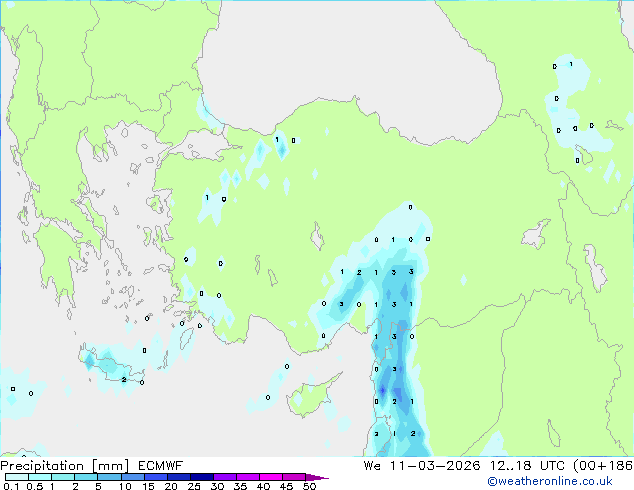This screenshot has height=490, width=634.
Task: Click the "12..18 UTC" time range text
Action: 528,466
